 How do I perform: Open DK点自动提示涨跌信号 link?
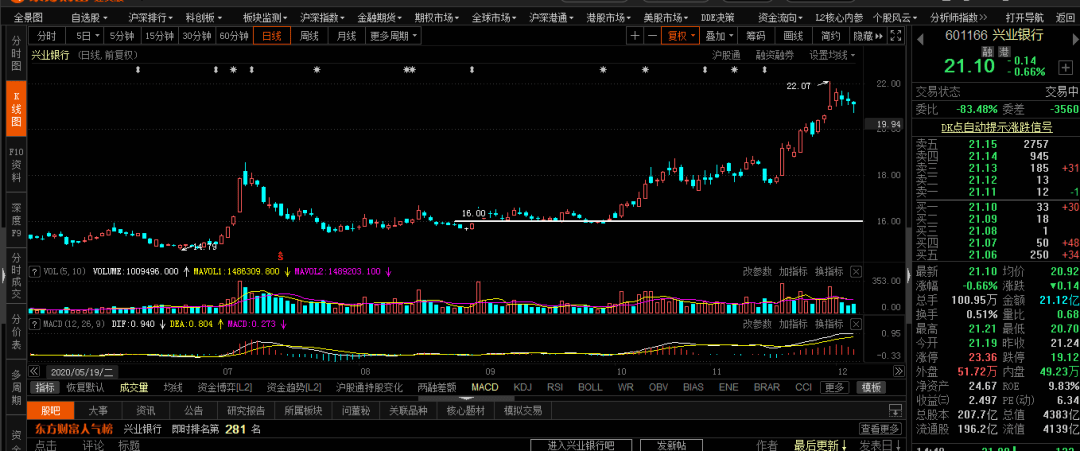(x=997, y=127)
